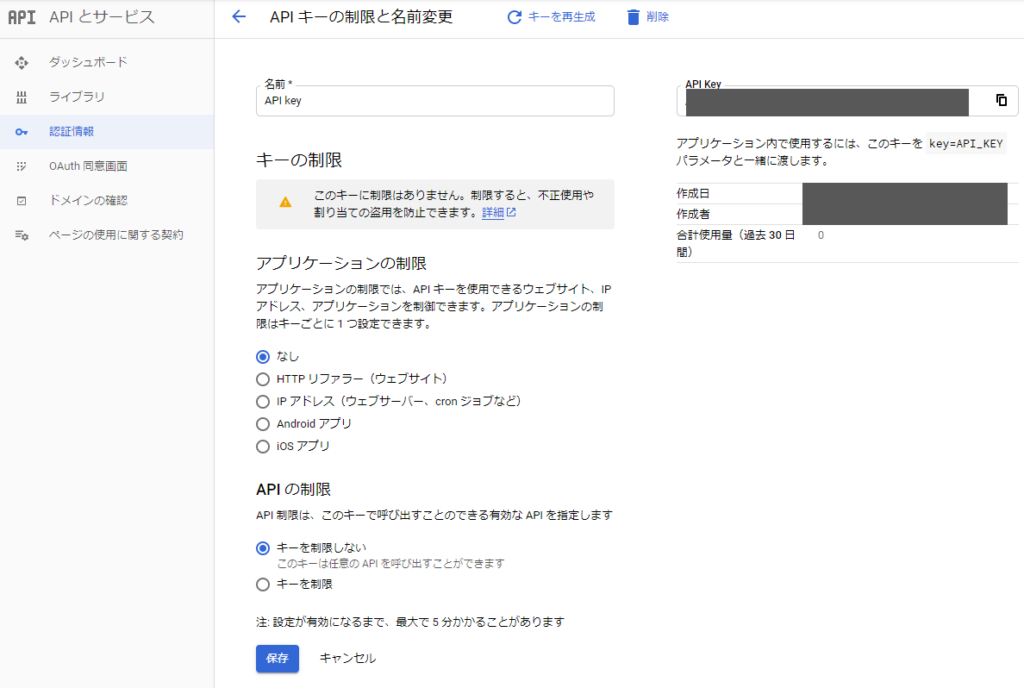Click API とサービス header title
Image resolution: width=1024 pixels, height=688 pixels.
[102, 17]
